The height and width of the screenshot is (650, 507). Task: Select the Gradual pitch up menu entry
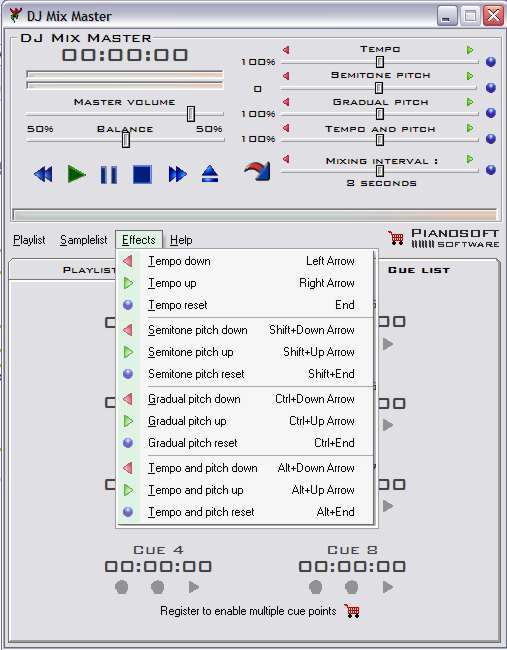click(247, 421)
